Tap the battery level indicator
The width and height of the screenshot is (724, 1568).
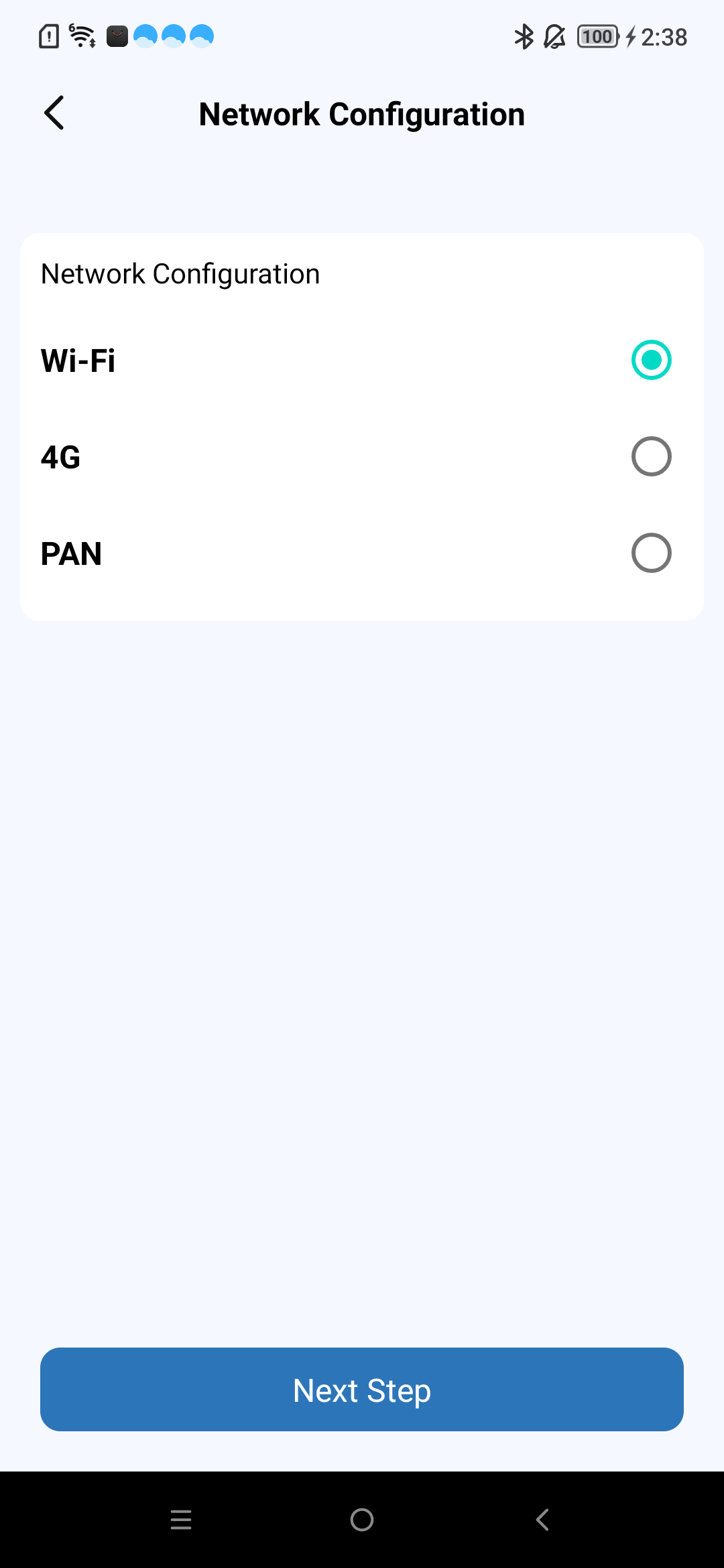pyautogui.click(x=598, y=37)
